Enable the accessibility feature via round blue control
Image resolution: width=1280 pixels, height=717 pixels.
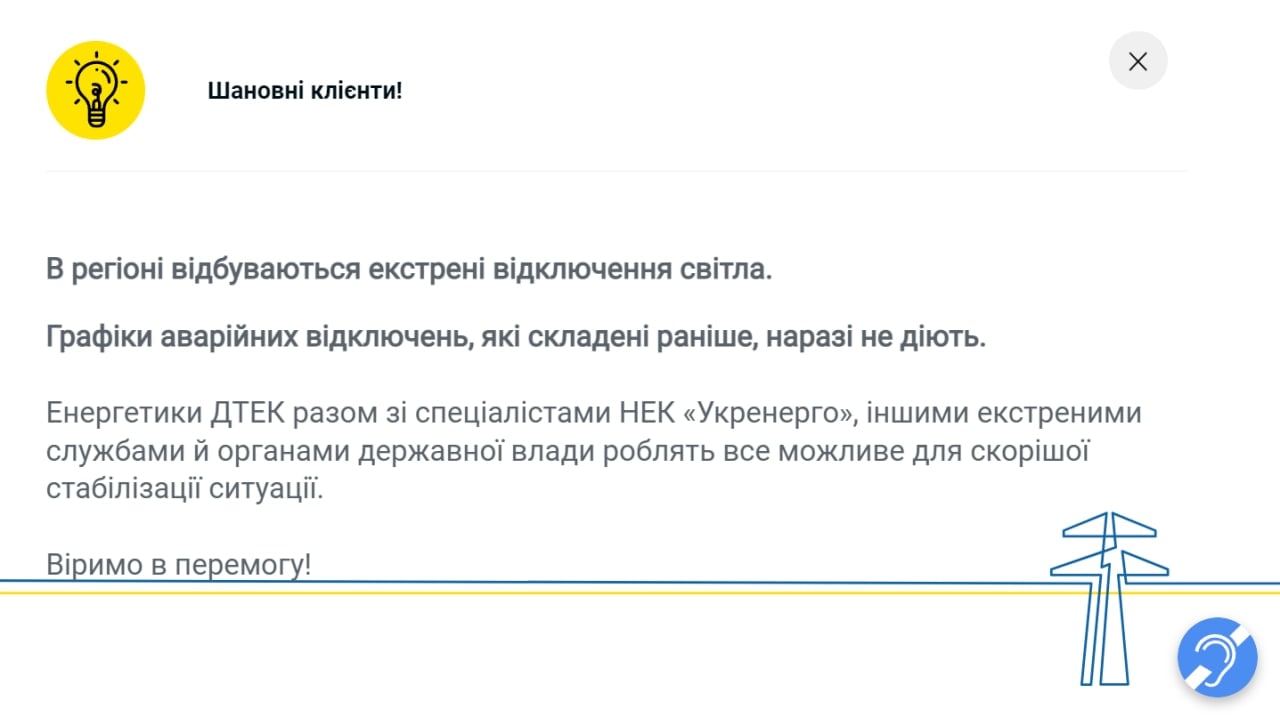(1216, 657)
